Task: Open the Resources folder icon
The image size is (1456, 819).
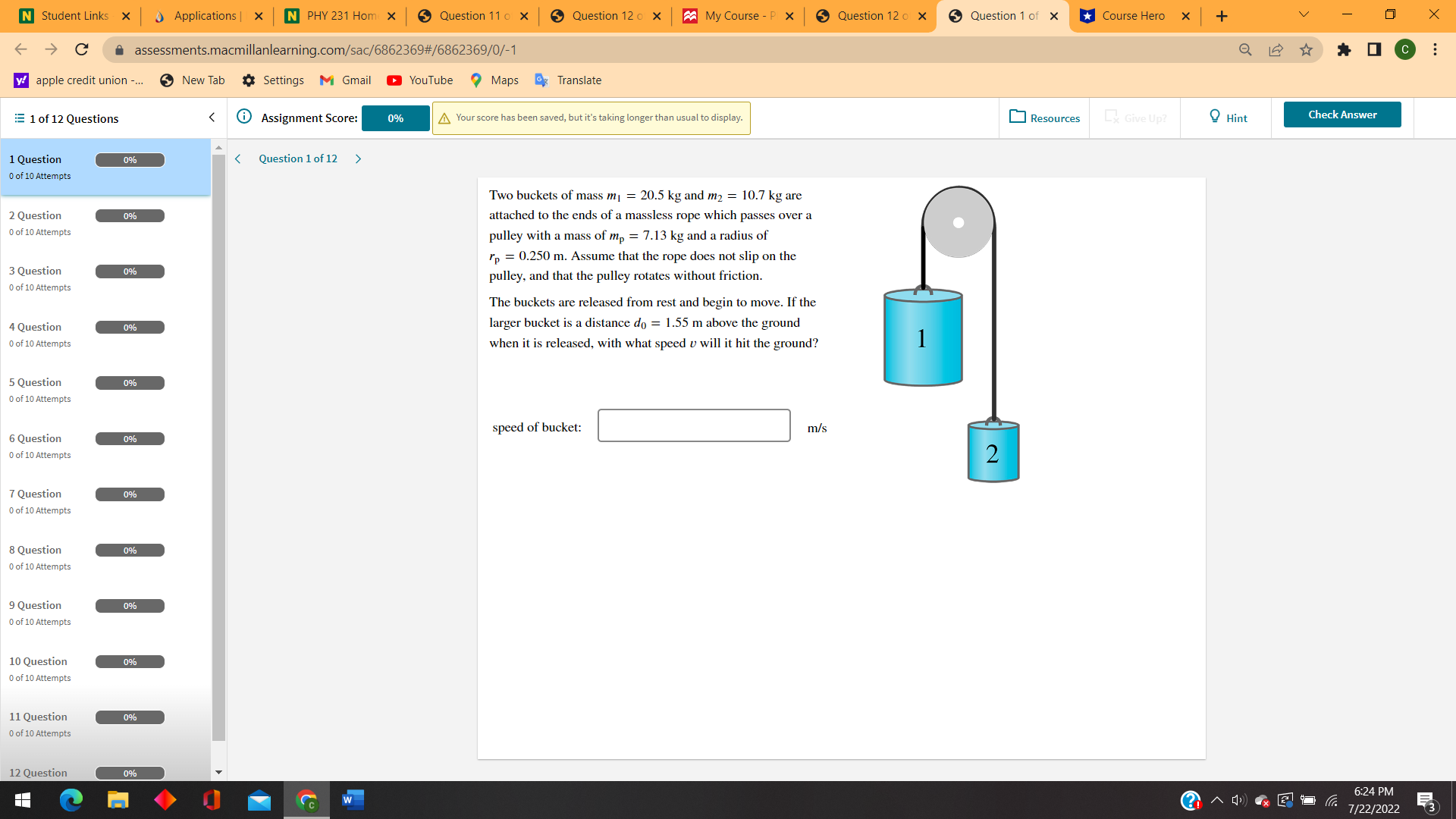Action: pos(1017,117)
